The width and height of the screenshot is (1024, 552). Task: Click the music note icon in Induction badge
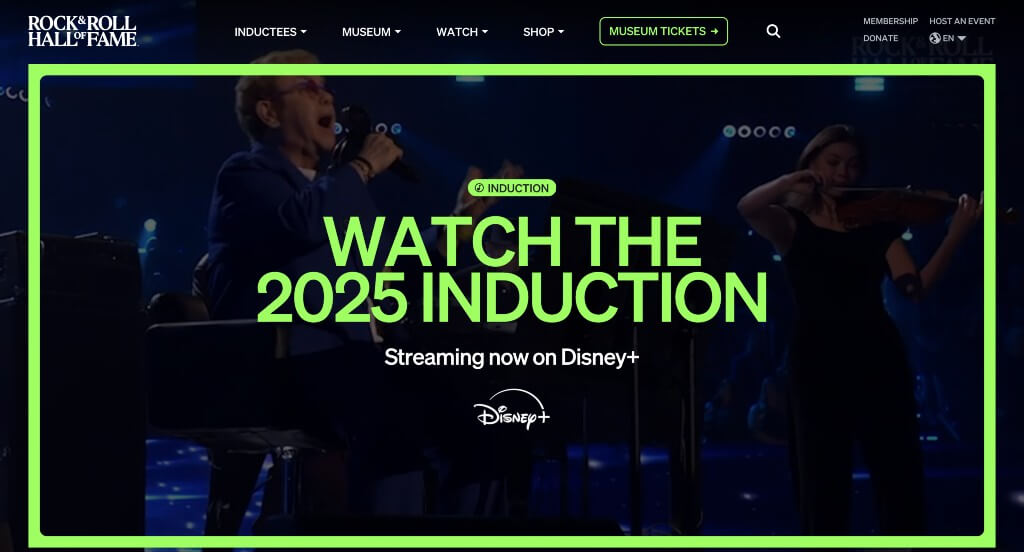click(x=479, y=188)
